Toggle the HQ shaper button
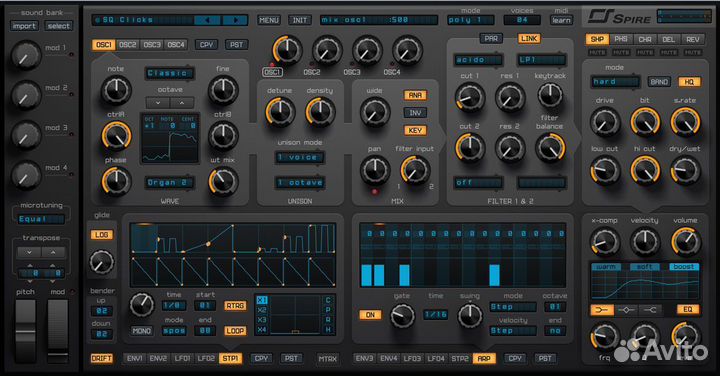 tap(689, 82)
